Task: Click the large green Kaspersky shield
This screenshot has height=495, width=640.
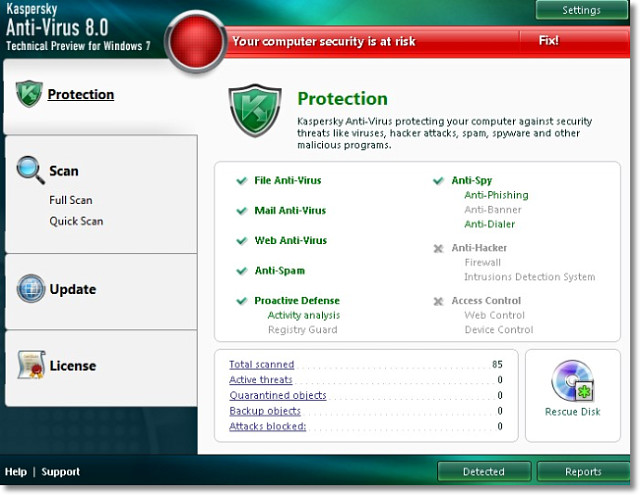Action: coord(255,110)
